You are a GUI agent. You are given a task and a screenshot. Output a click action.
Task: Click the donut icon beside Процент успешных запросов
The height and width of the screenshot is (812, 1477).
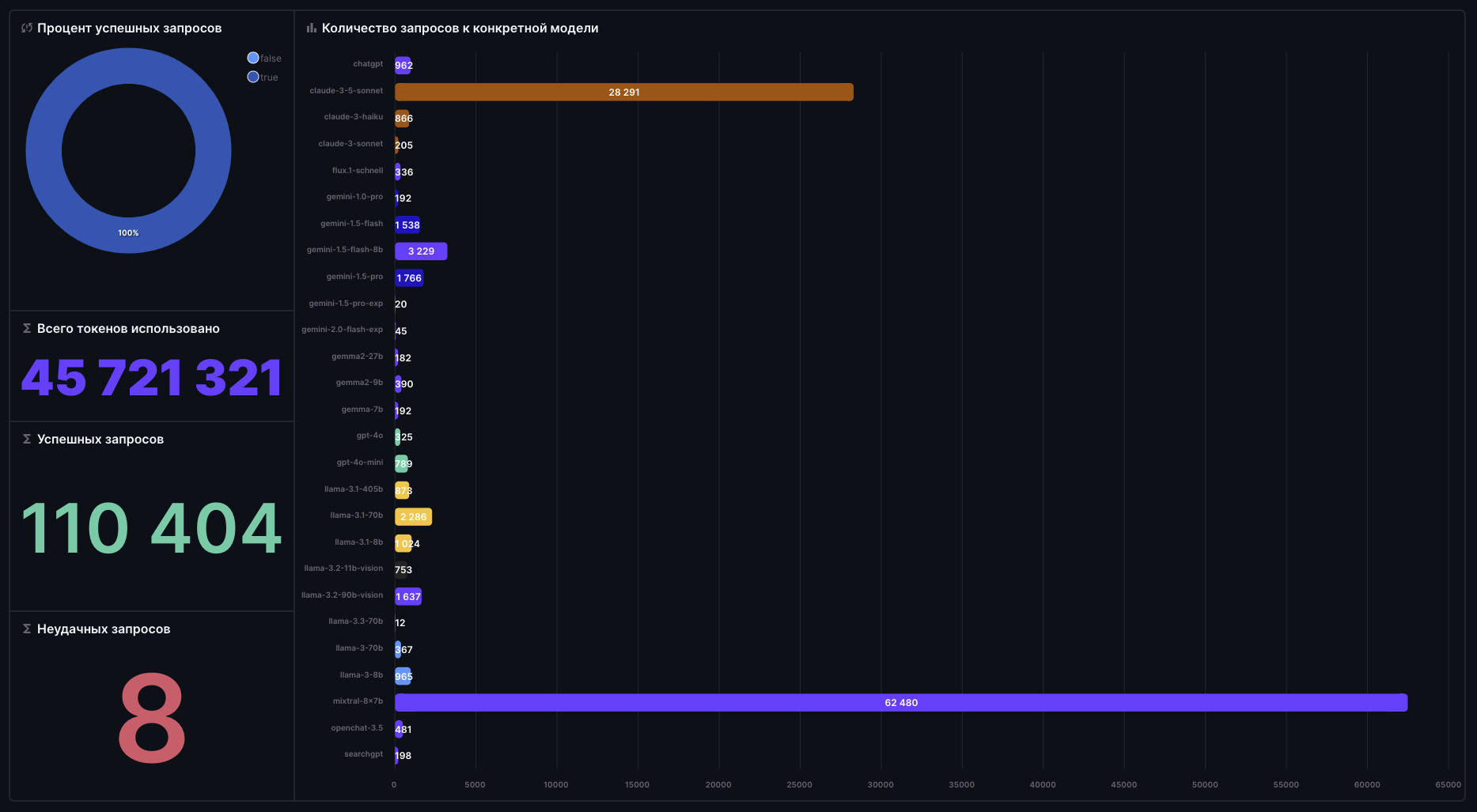click(27, 28)
